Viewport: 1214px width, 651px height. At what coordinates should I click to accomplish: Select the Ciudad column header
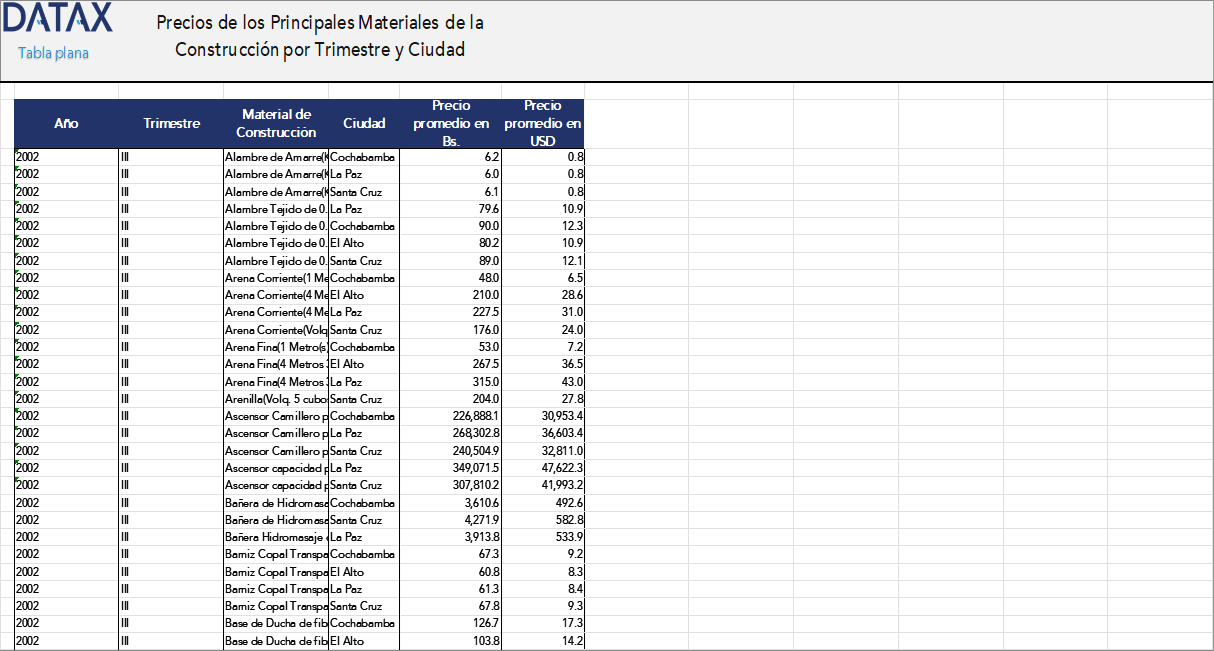[x=364, y=123]
